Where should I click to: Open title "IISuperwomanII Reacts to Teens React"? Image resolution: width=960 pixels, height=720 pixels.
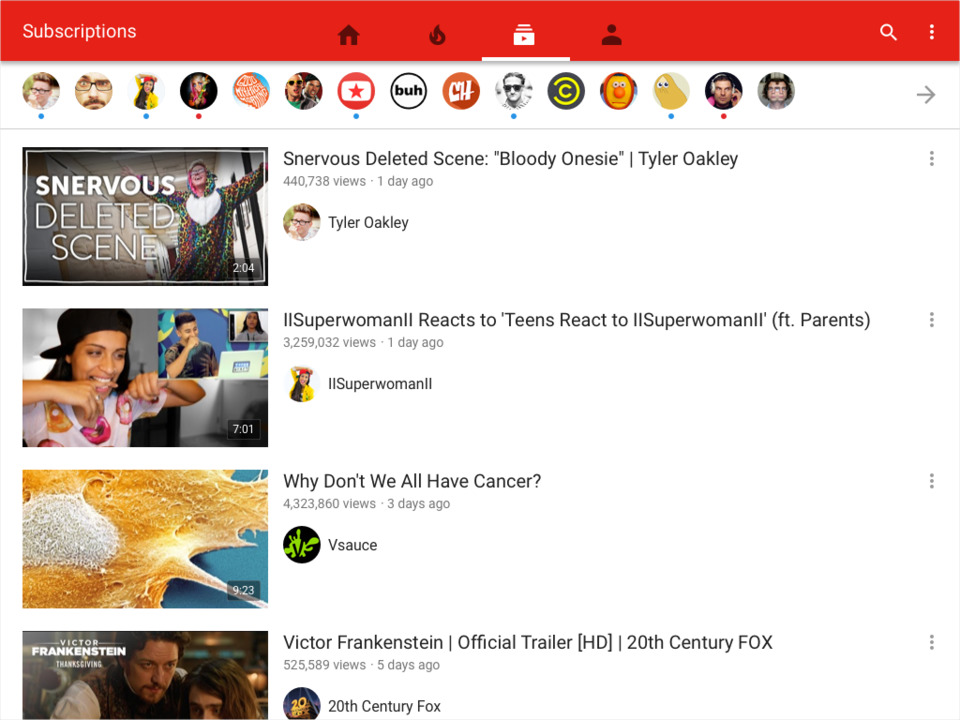click(576, 320)
